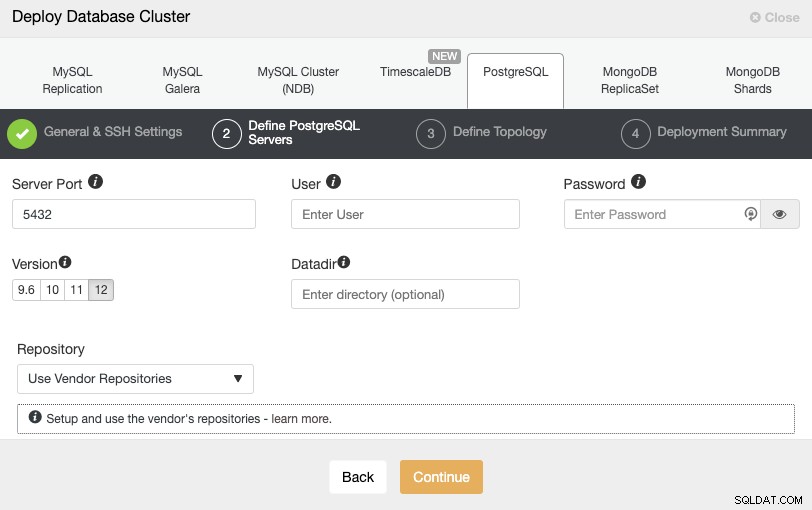
Task: Click the Datadir directory input field
Action: [405, 294]
